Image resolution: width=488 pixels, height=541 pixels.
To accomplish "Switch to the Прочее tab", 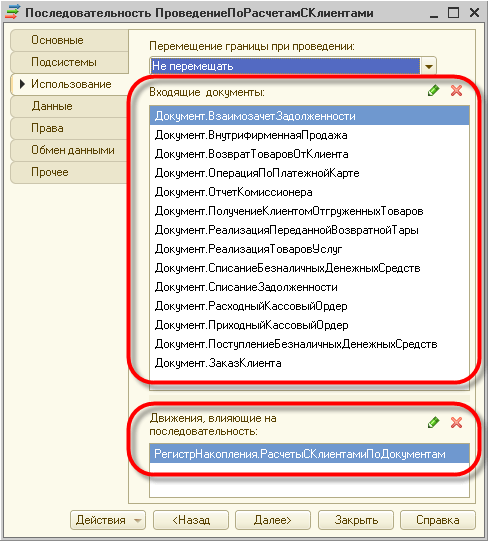I will click(69, 172).
